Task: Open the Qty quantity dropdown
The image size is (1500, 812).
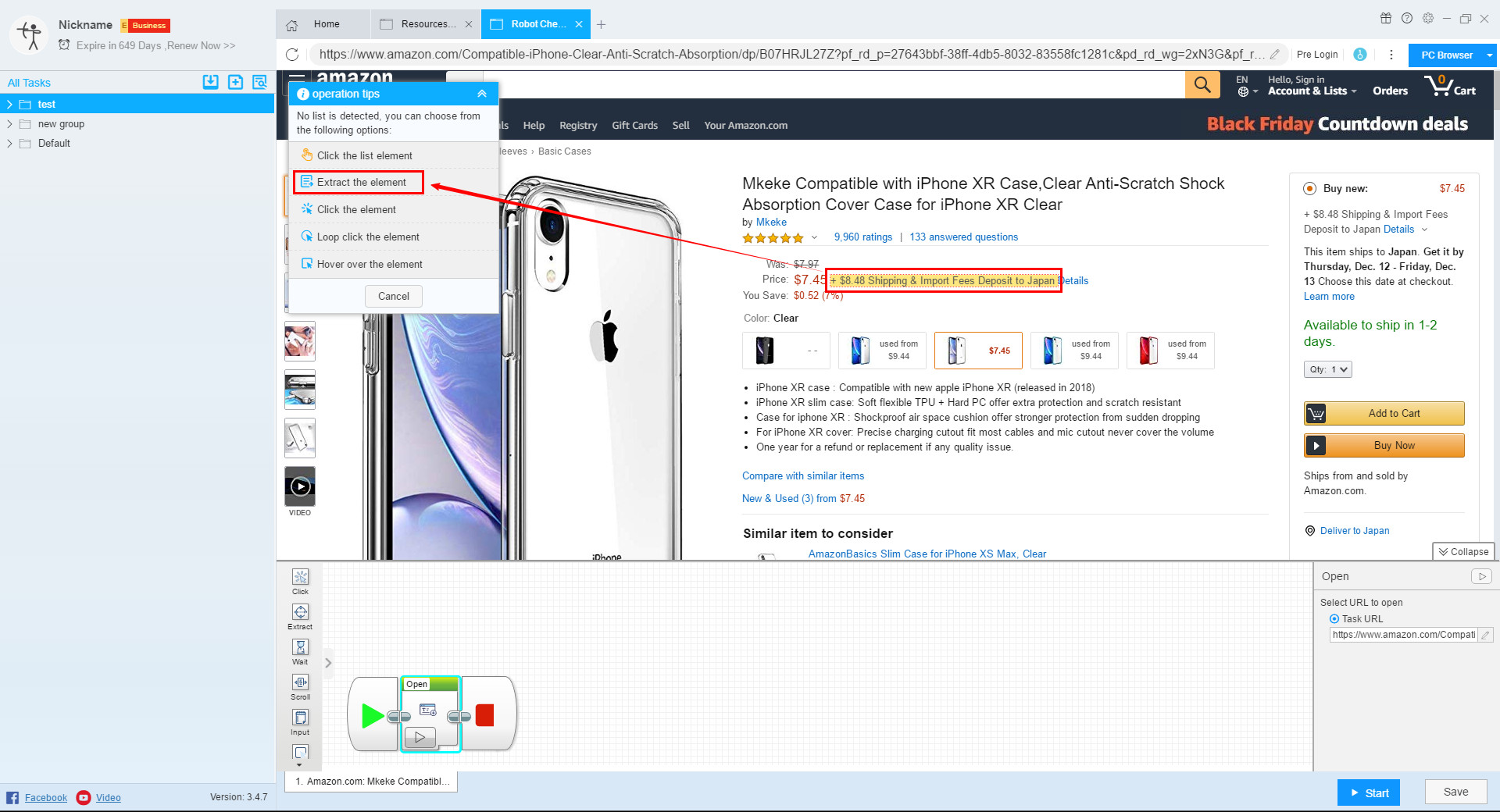Action: (1327, 369)
